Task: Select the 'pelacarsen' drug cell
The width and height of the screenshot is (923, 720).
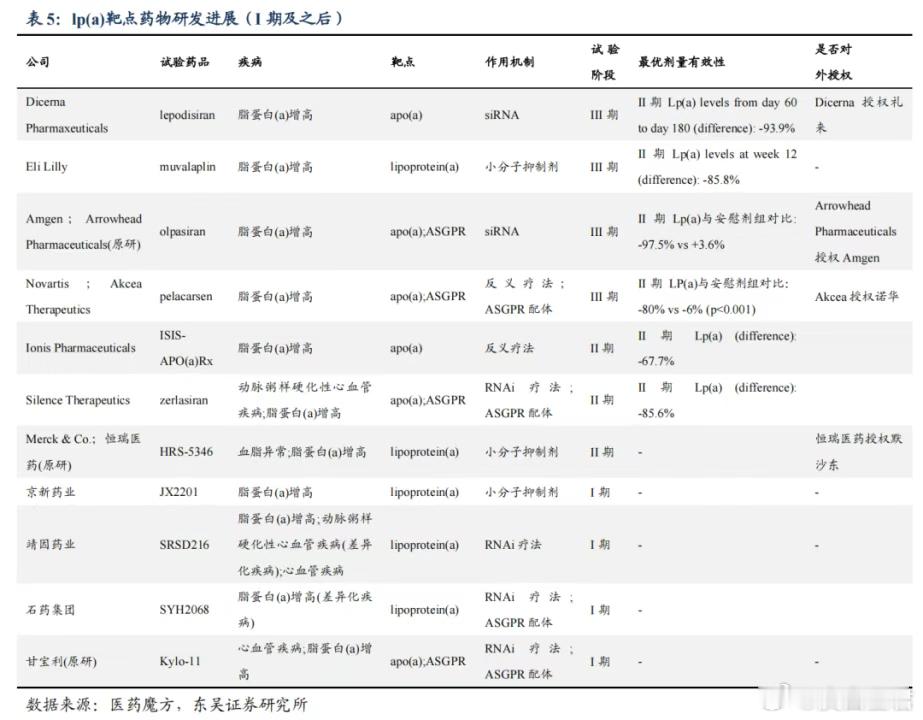Action: pyautogui.click(x=186, y=296)
